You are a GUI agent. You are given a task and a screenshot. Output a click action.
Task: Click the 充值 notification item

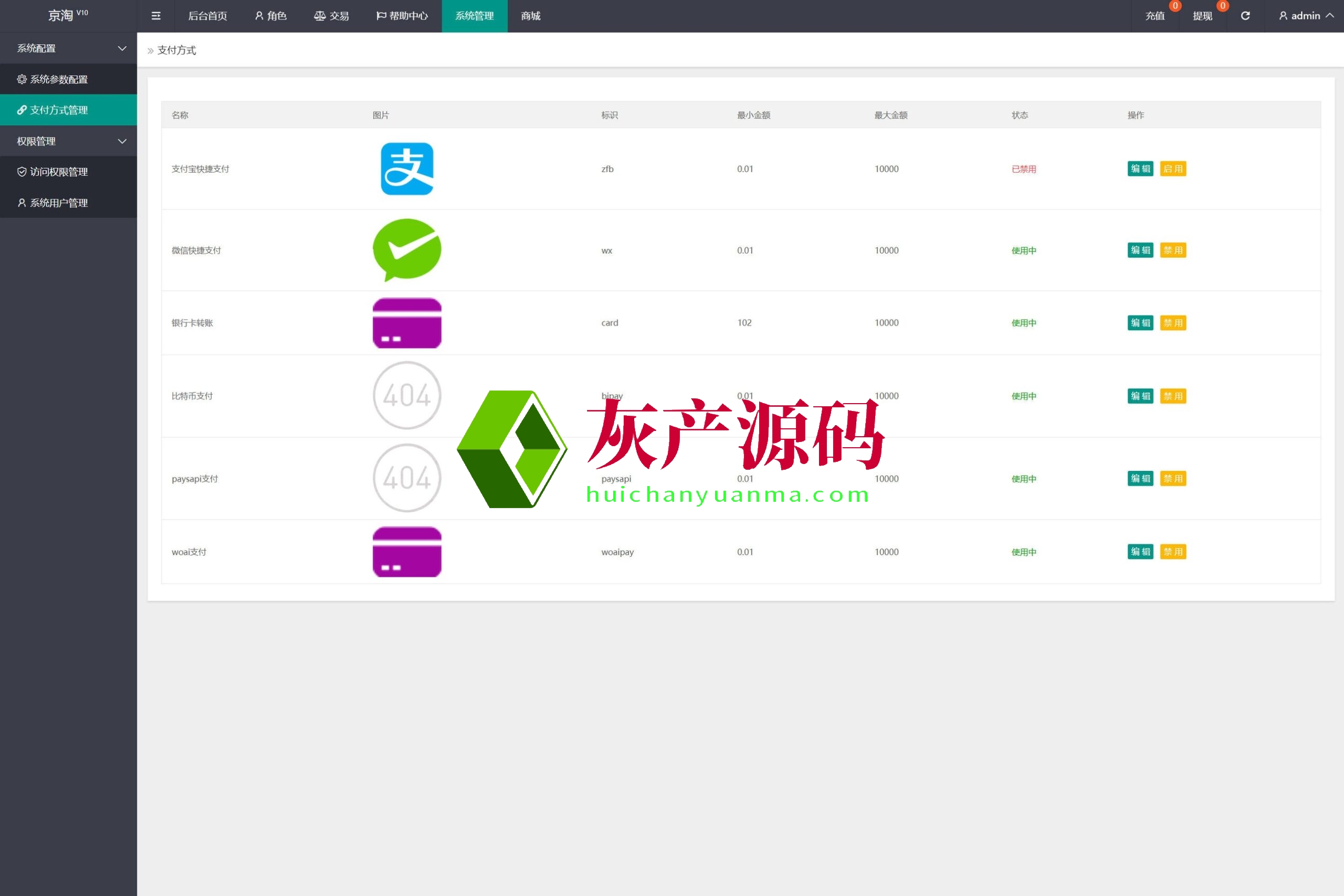pyautogui.click(x=1155, y=16)
